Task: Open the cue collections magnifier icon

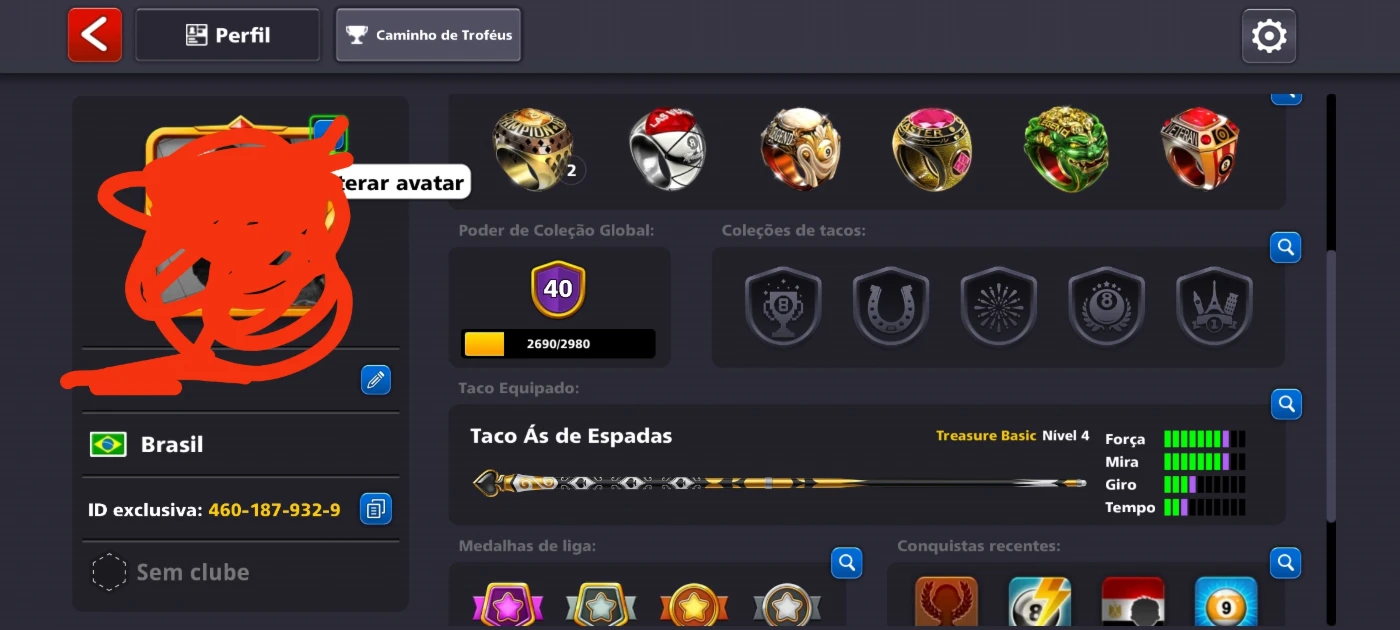Action: 1286,246
